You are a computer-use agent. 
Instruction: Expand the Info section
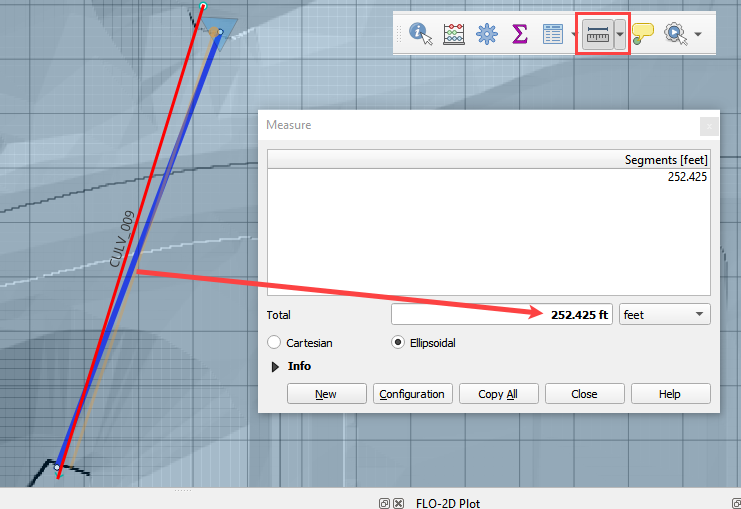click(276, 367)
